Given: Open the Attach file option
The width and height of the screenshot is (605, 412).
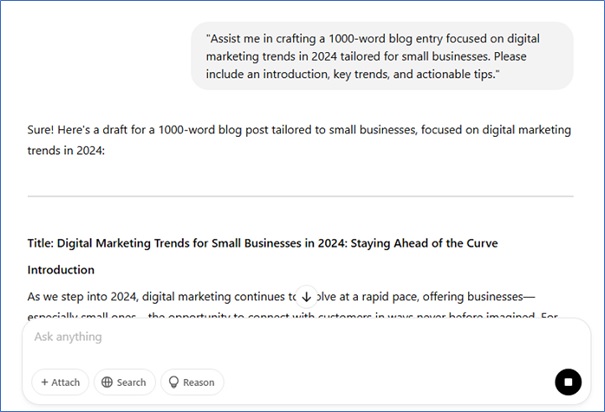Looking at the screenshot, I should click(x=60, y=382).
